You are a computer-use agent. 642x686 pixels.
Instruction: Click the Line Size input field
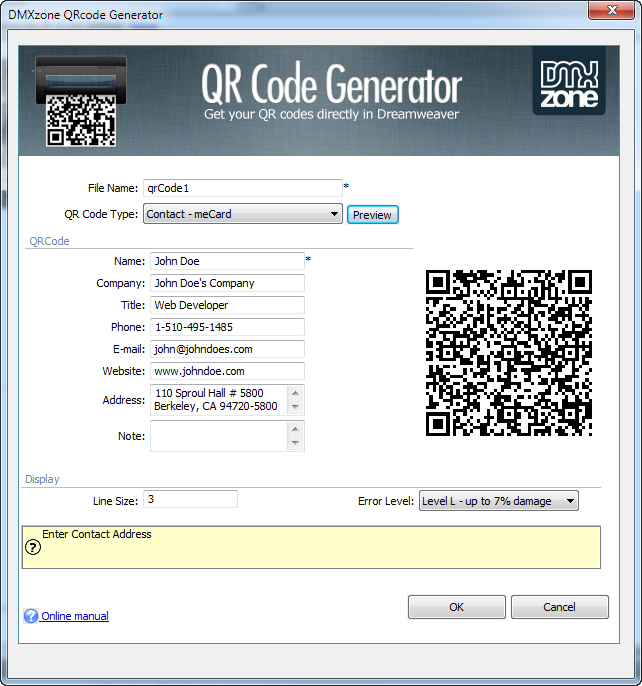pyautogui.click(x=190, y=499)
